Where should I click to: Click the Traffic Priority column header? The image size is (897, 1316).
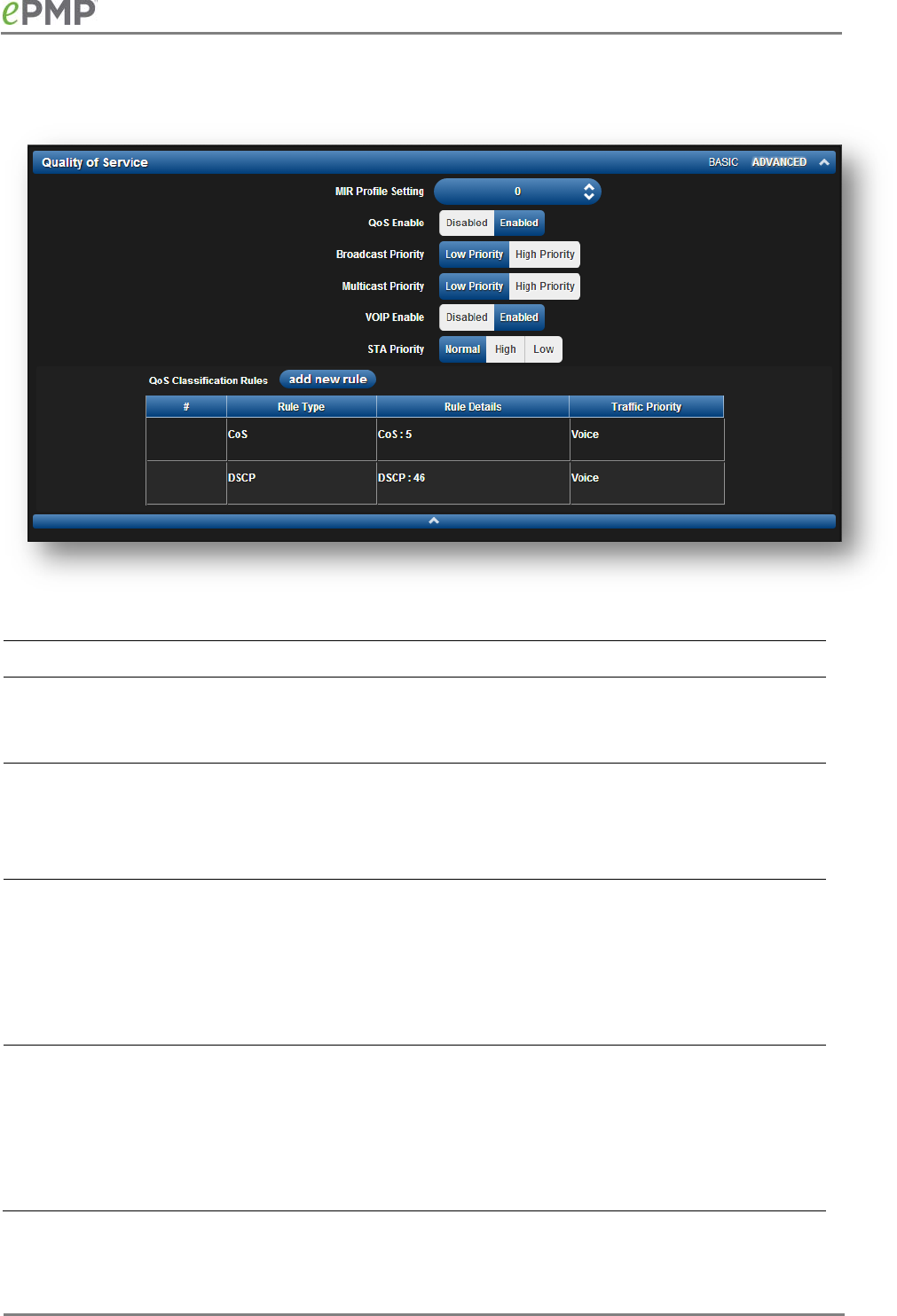coord(647,407)
